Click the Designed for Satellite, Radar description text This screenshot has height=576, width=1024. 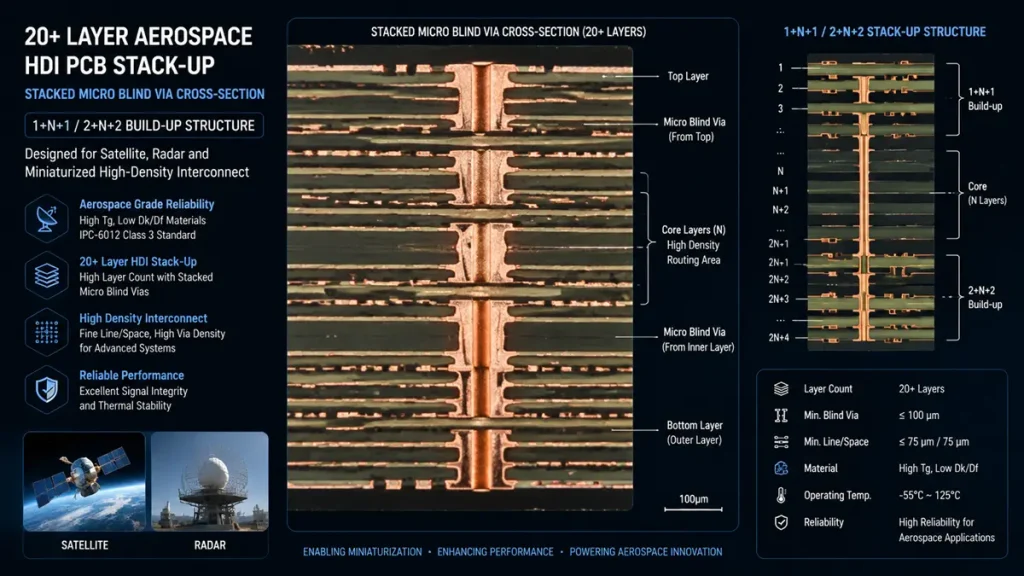coord(137,163)
